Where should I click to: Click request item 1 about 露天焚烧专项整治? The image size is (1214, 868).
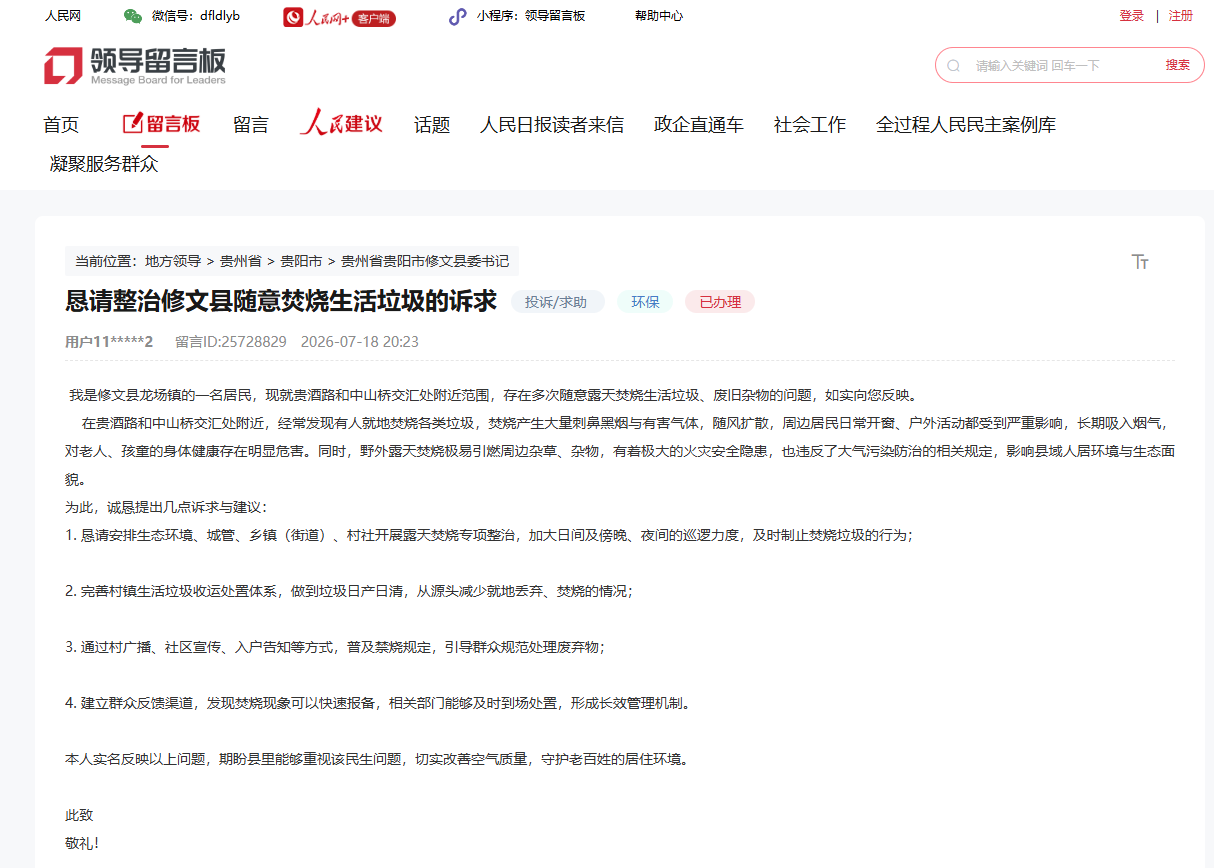pos(489,535)
